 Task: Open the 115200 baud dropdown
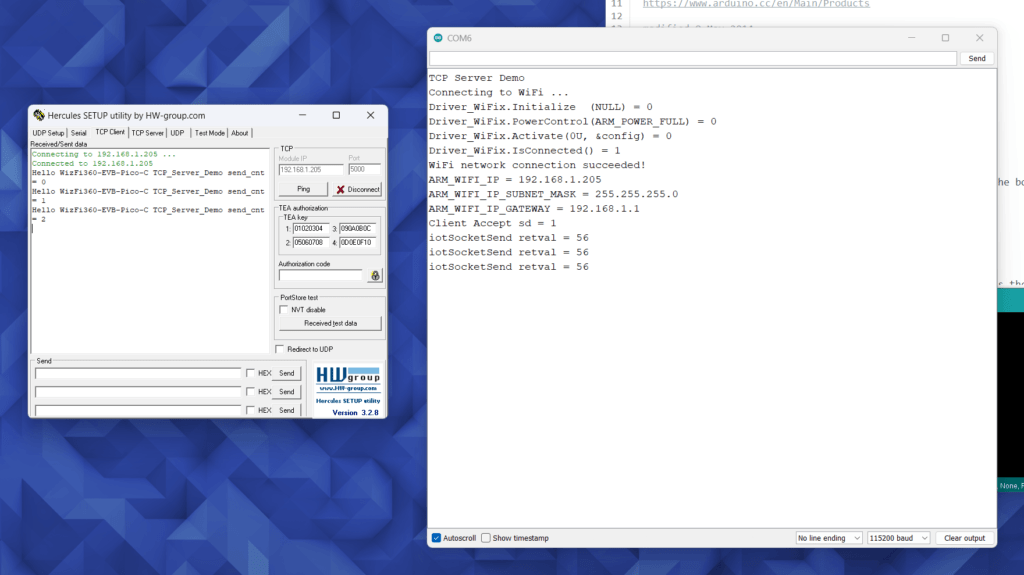point(899,538)
